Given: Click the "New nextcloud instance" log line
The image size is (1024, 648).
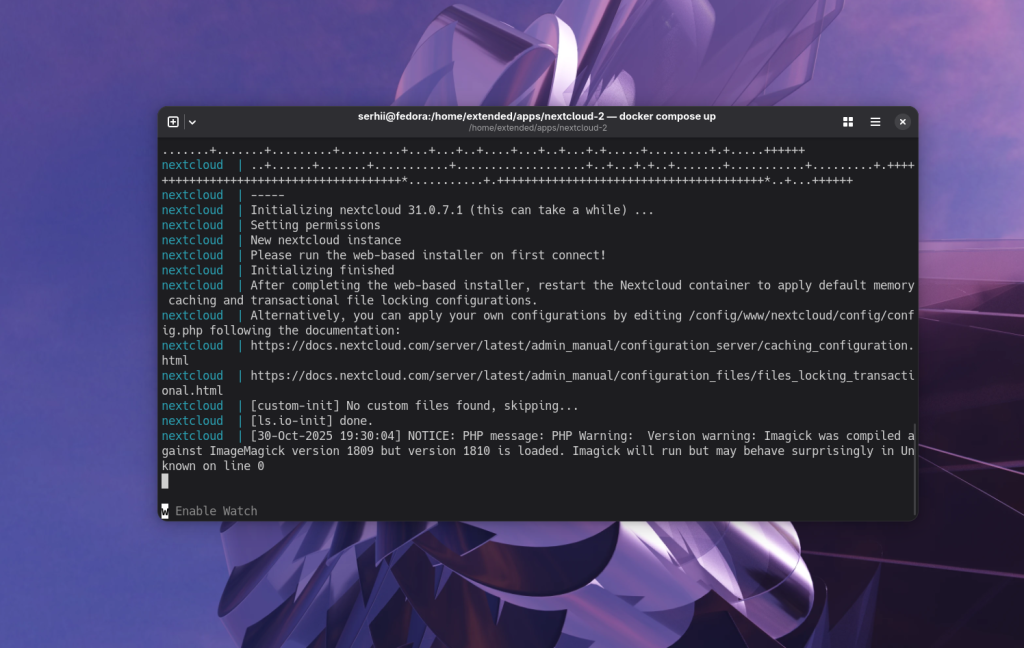Looking at the screenshot, I should 325,240.
